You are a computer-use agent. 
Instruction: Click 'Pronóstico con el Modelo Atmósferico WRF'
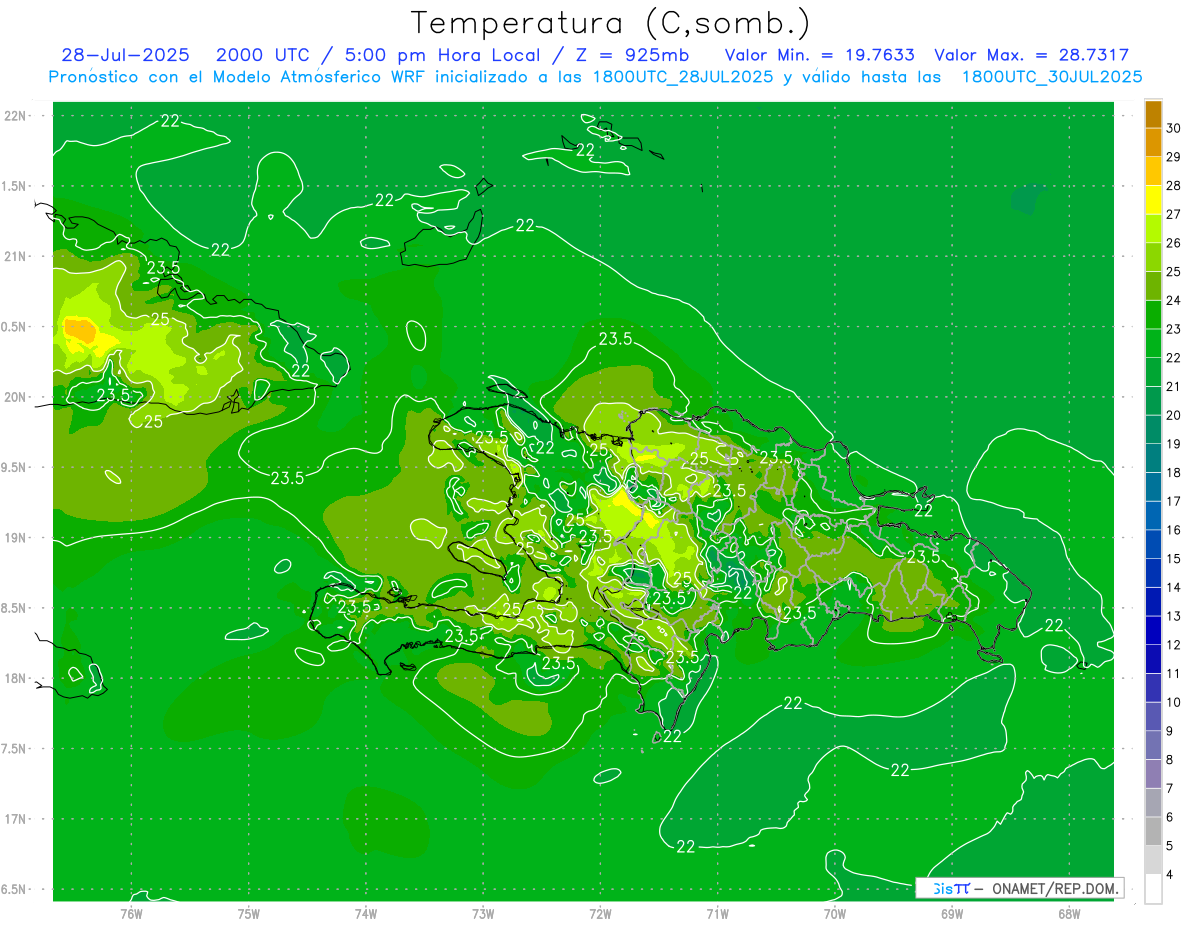(x=235, y=77)
